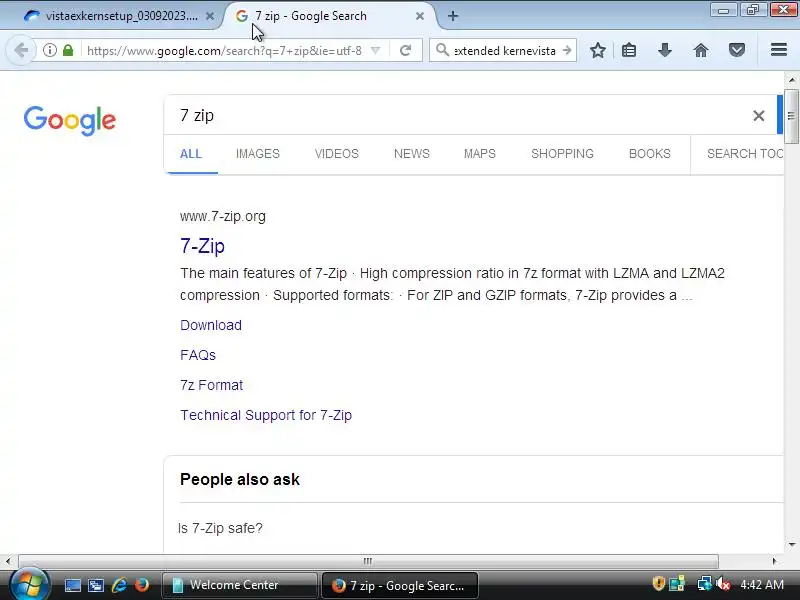The width and height of the screenshot is (800, 600).
Task: Click the taskbar clock 4:42 AM
Action: point(762,584)
